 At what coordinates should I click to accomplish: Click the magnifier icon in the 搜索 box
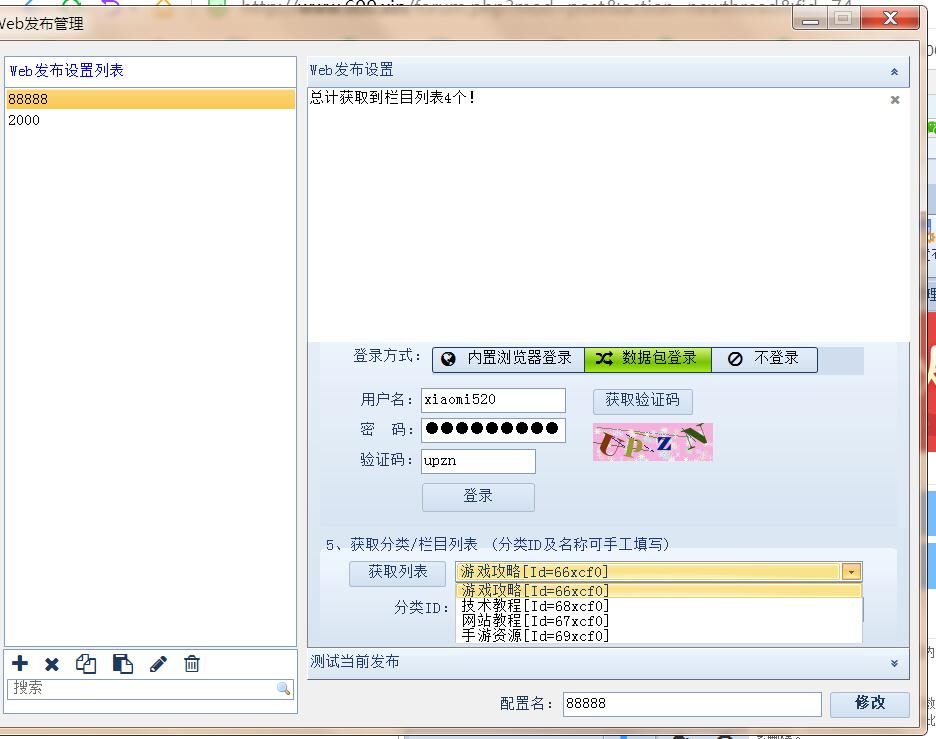point(283,689)
